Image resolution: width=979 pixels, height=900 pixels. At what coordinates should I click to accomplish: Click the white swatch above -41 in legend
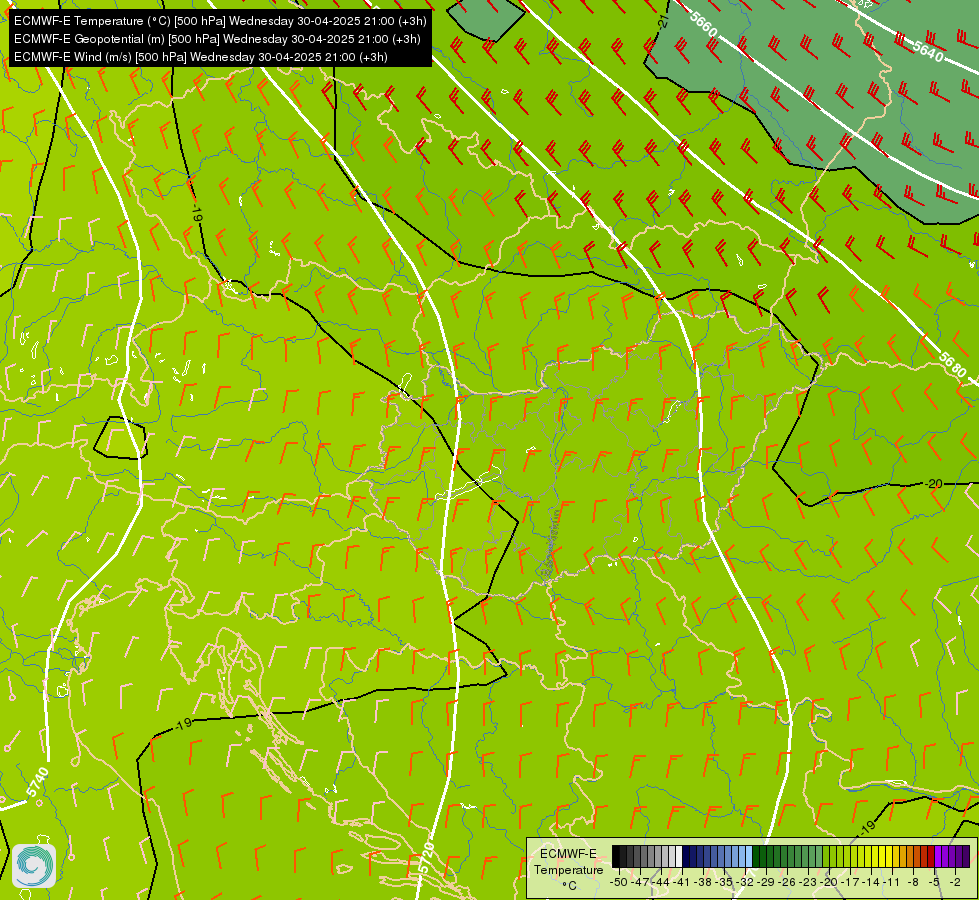679,856
